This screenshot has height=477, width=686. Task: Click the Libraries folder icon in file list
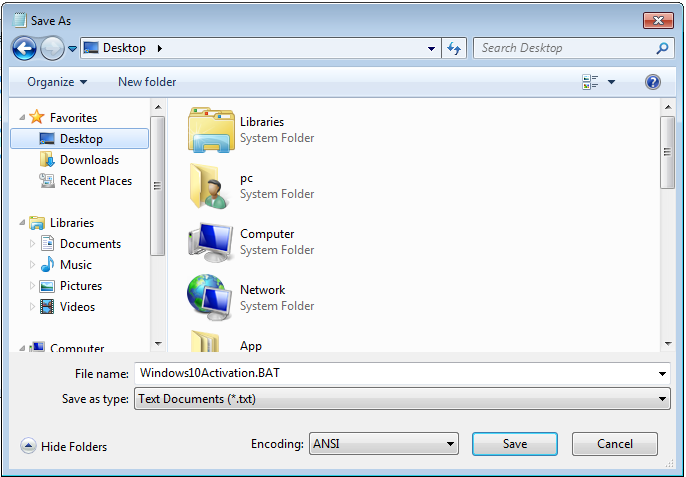pyautogui.click(x=210, y=130)
